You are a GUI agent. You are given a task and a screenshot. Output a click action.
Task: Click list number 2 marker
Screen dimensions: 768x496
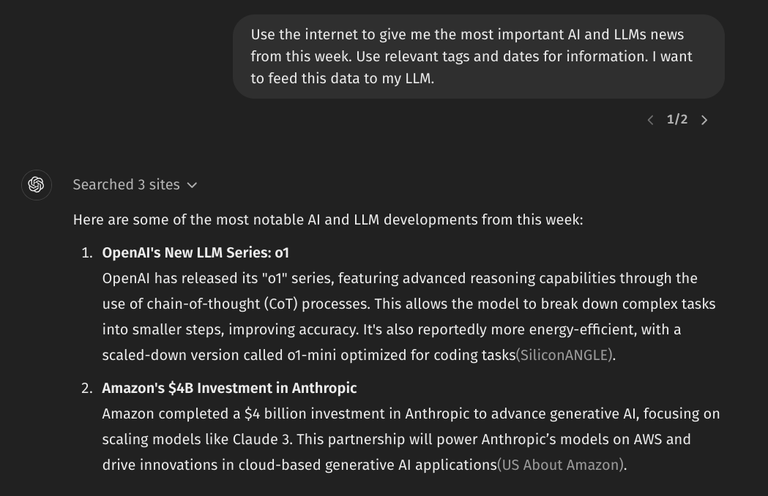87,388
